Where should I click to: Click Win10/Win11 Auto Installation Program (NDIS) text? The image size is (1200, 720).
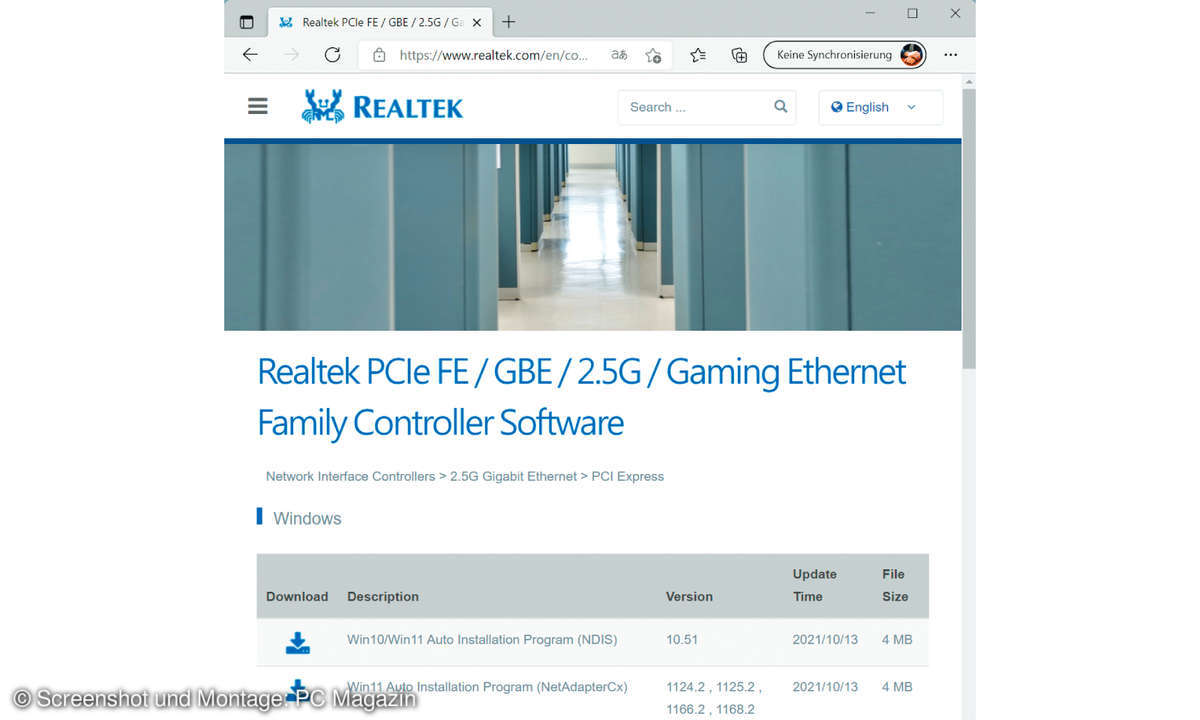pos(482,639)
